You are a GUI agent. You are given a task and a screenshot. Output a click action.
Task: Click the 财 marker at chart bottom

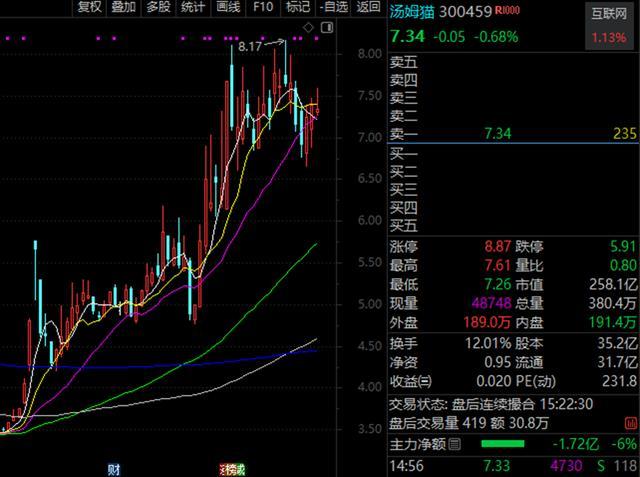114,470
